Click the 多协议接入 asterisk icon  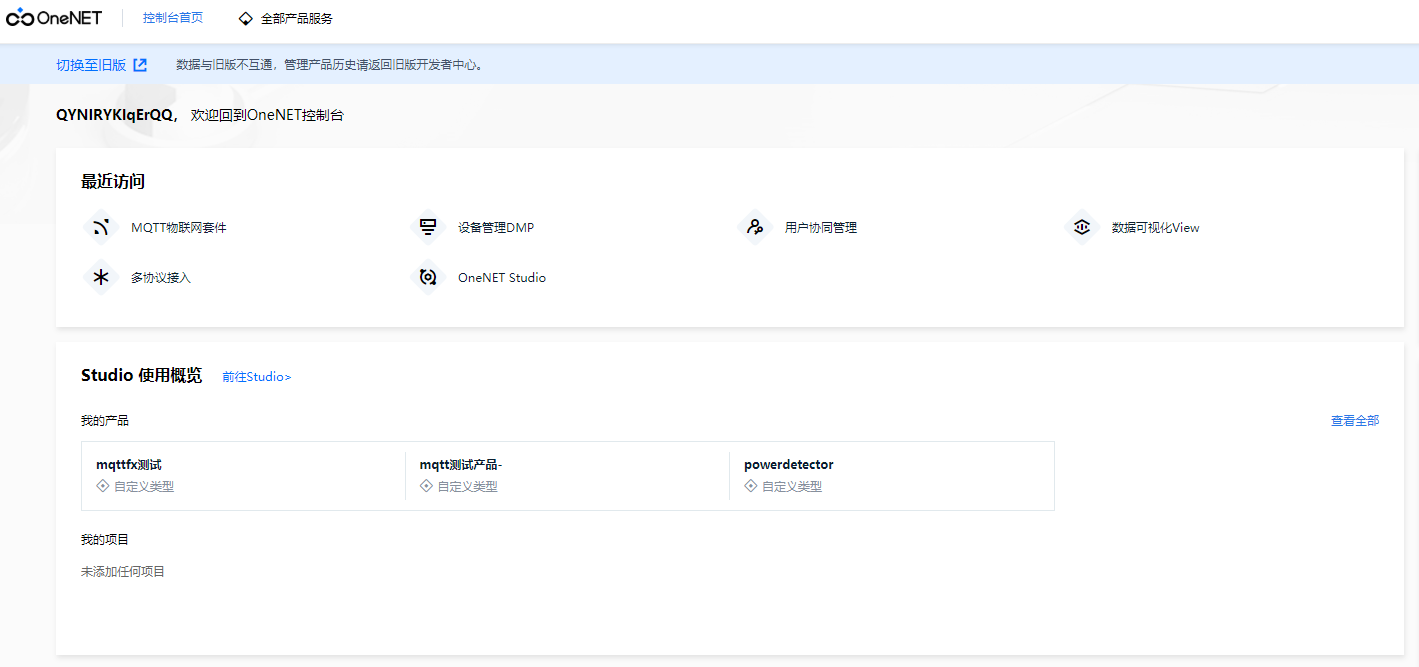(x=101, y=277)
